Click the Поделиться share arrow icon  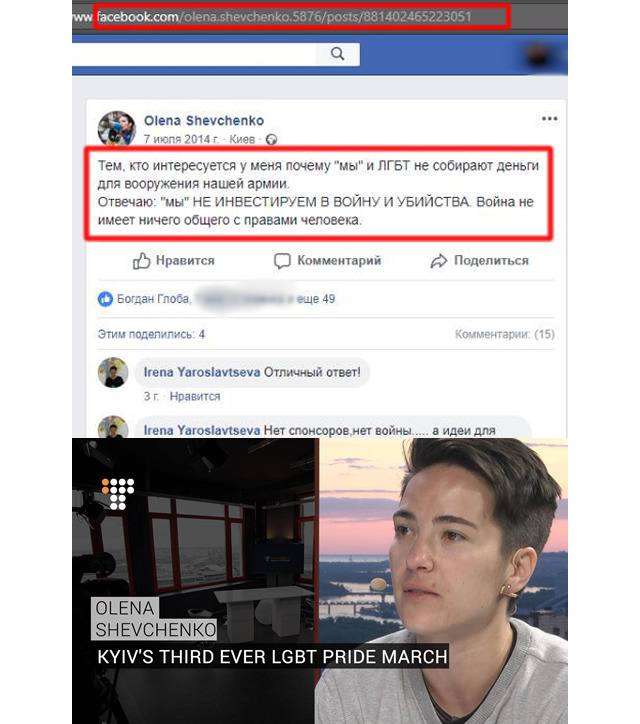[x=439, y=261]
